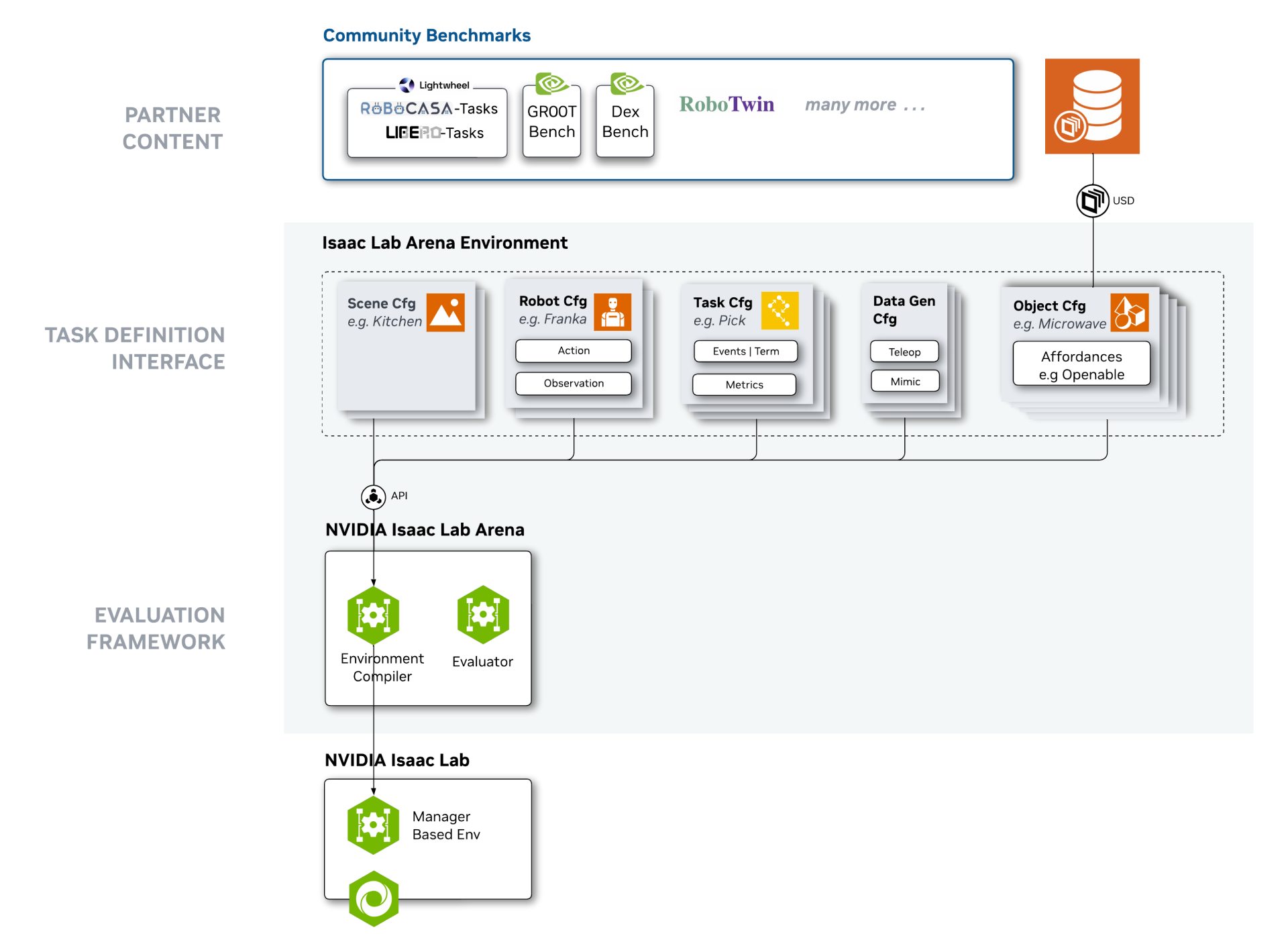The height and width of the screenshot is (948, 1288).
Task: Click the Mimic box under Data Gen
Action: pos(905,381)
